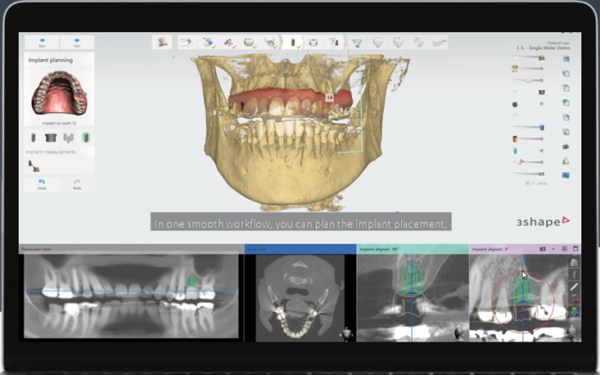Open the crown design workflow step
The width and height of the screenshot is (600, 375).
click(249, 42)
